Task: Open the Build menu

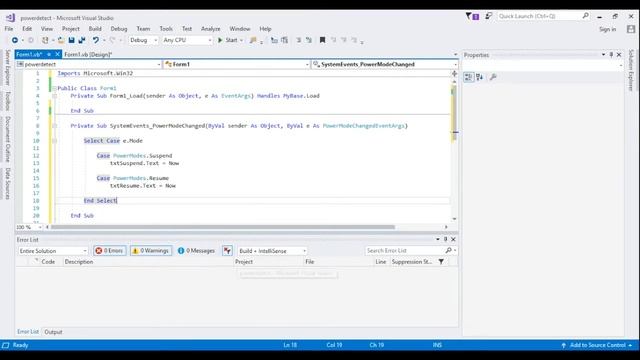Action: tap(95, 29)
